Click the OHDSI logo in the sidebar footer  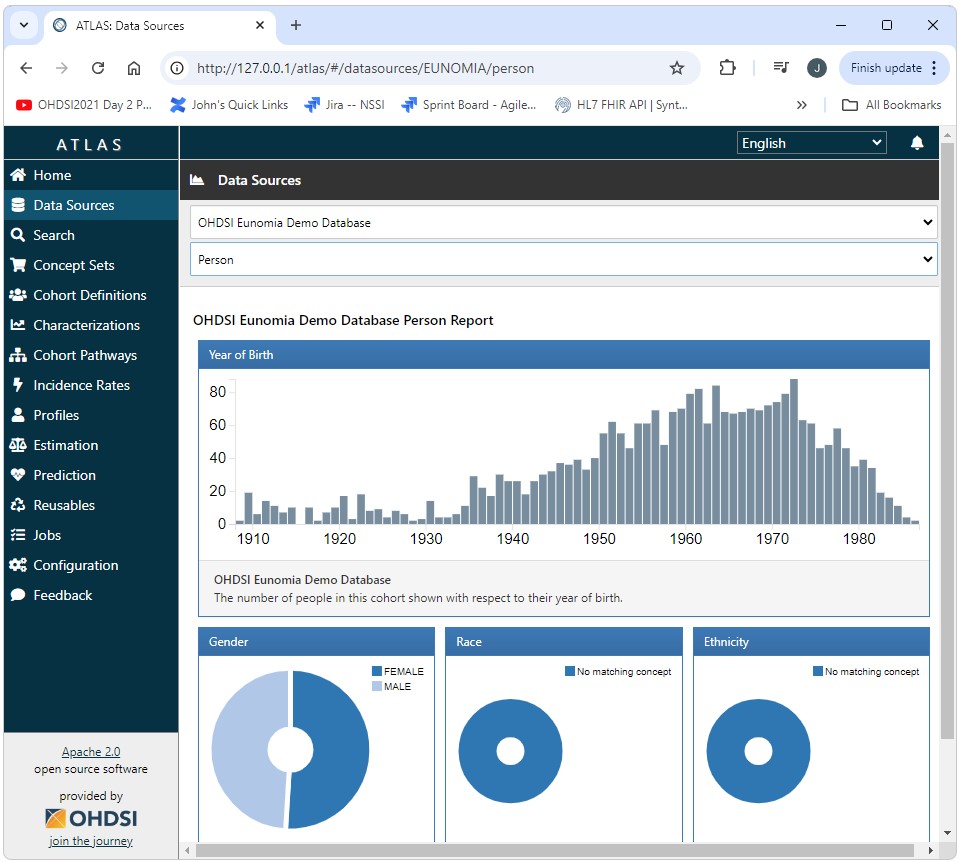click(x=91, y=818)
